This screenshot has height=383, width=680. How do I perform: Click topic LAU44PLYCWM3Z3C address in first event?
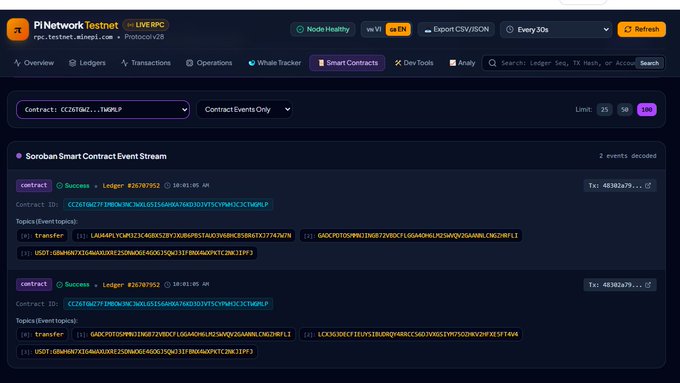click(x=183, y=236)
